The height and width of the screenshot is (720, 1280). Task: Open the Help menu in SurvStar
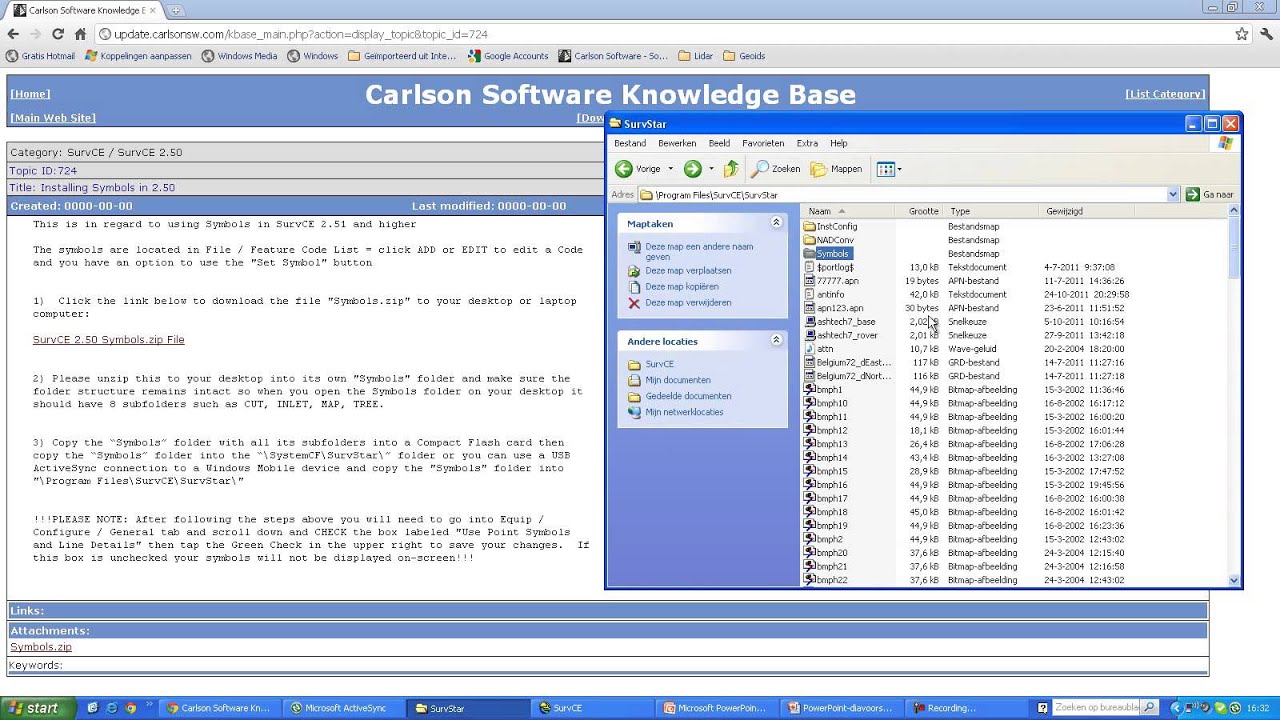[838, 143]
